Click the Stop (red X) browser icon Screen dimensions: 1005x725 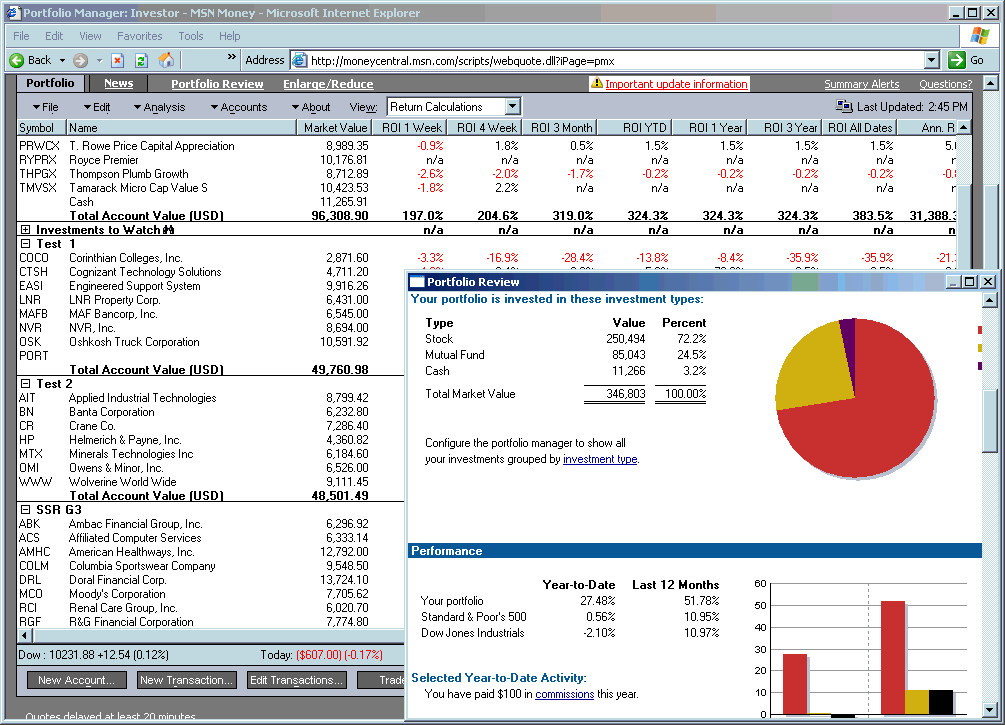pyautogui.click(x=117, y=59)
